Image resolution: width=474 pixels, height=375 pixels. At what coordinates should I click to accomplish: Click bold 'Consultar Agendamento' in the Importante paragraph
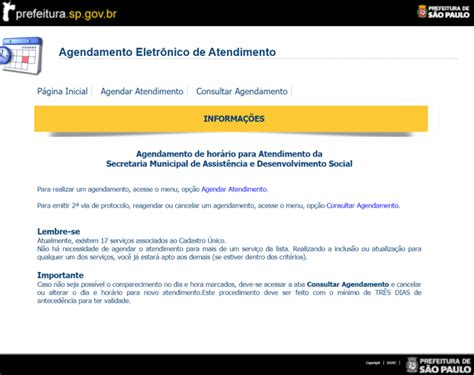(x=348, y=284)
